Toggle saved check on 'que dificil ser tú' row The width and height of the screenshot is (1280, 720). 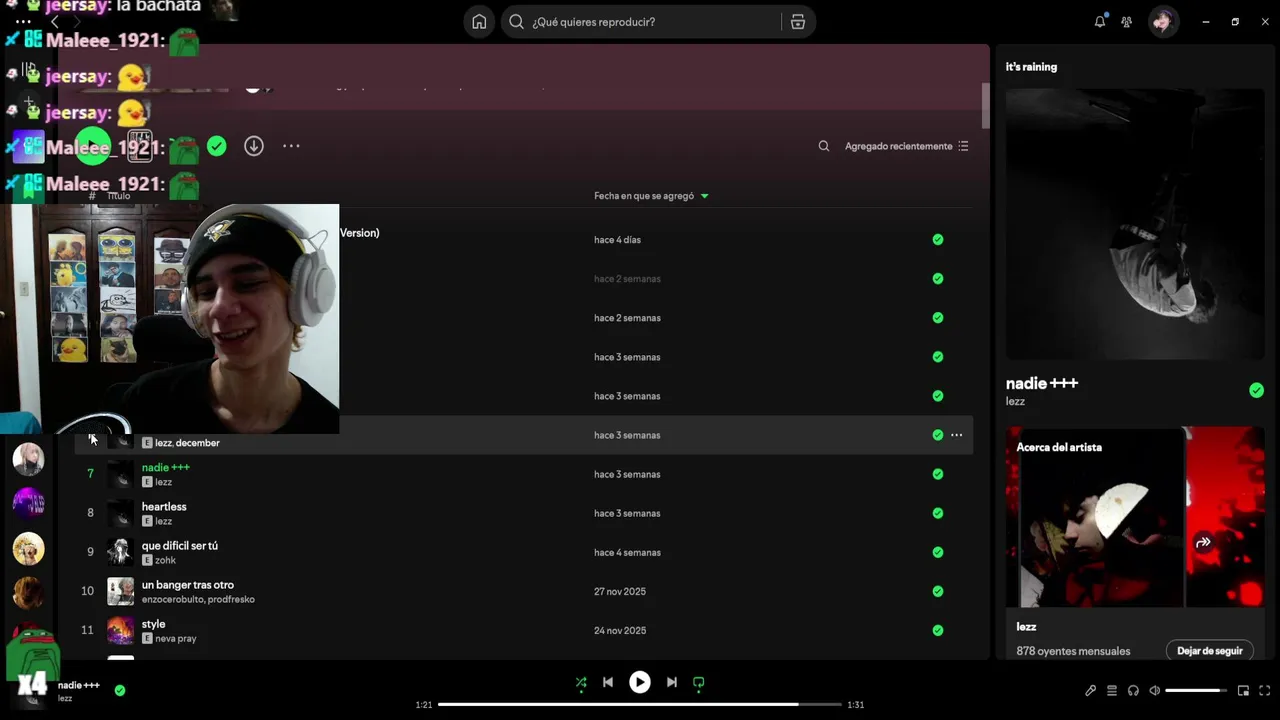pyautogui.click(x=938, y=552)
